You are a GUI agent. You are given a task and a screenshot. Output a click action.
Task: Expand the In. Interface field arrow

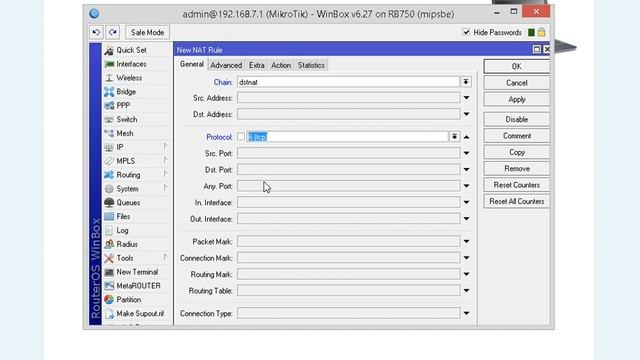coord(466,202)
